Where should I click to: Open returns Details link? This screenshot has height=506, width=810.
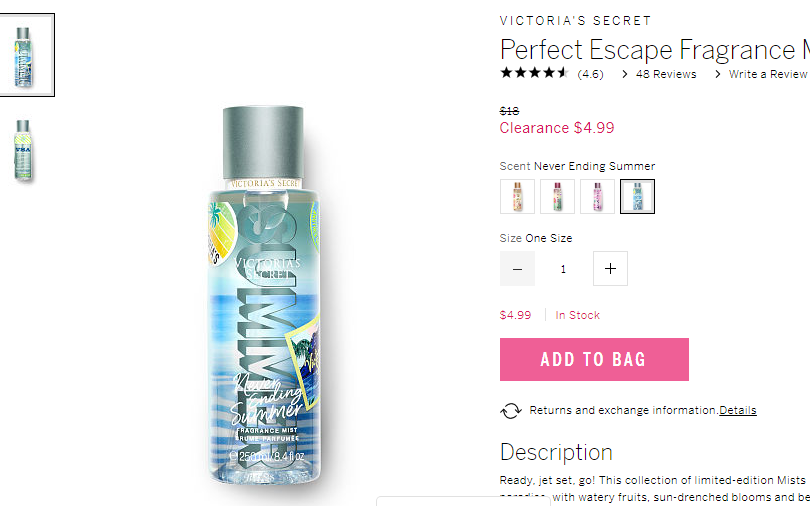pos(738,410)
